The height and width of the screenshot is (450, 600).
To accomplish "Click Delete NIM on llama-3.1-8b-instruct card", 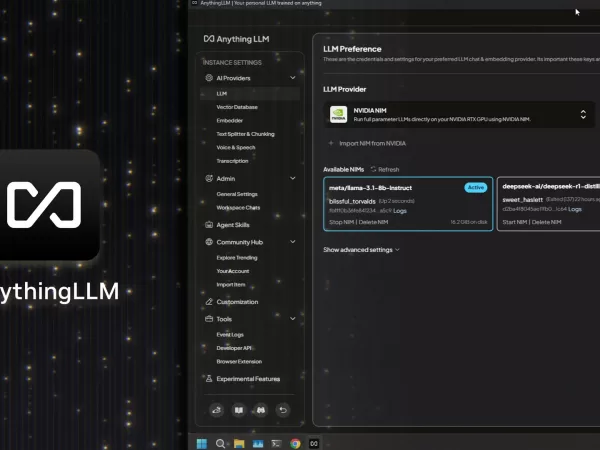I will pyautogui.click(x=373, y=222).
